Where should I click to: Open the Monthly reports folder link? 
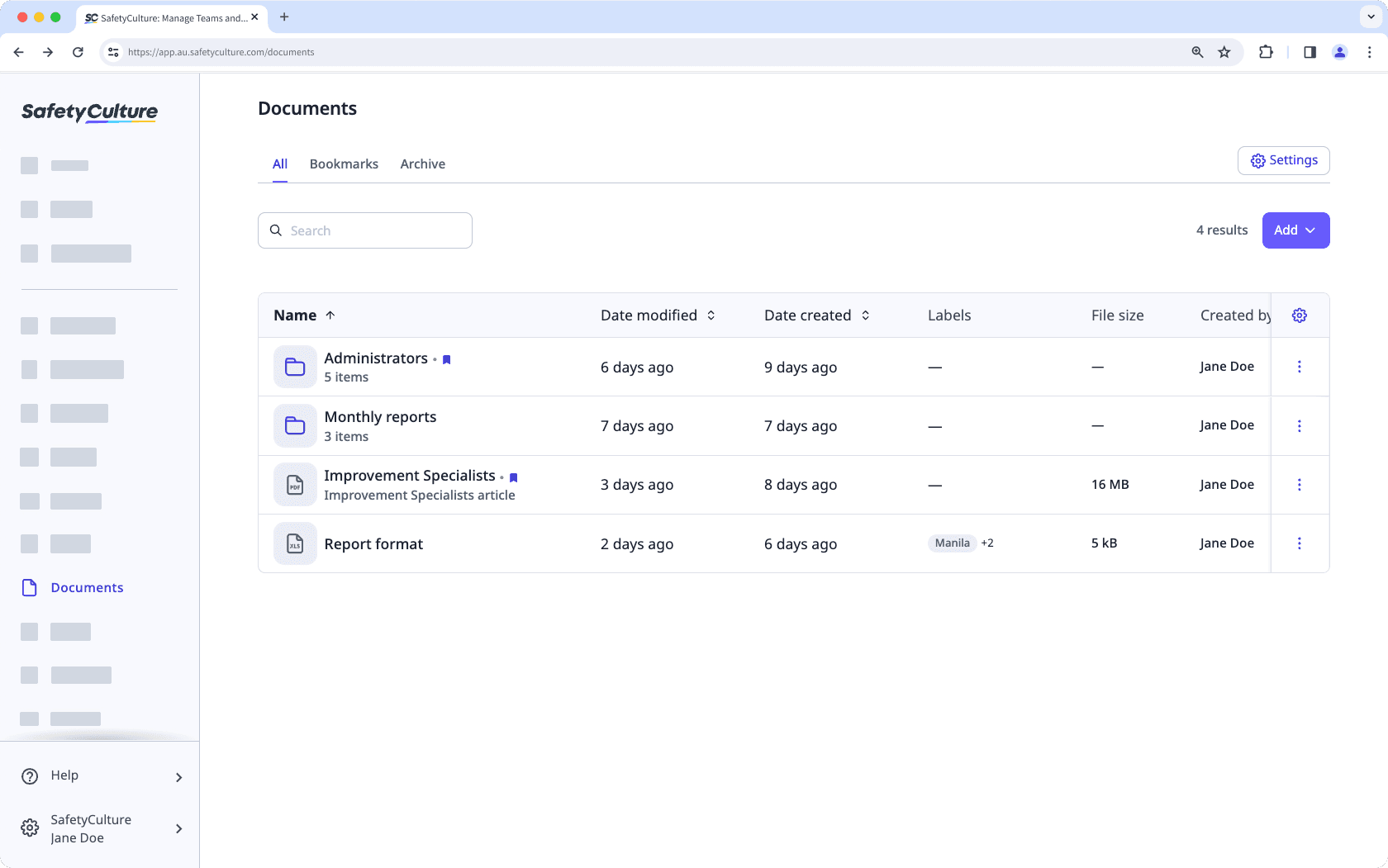[x=380, y=416]
